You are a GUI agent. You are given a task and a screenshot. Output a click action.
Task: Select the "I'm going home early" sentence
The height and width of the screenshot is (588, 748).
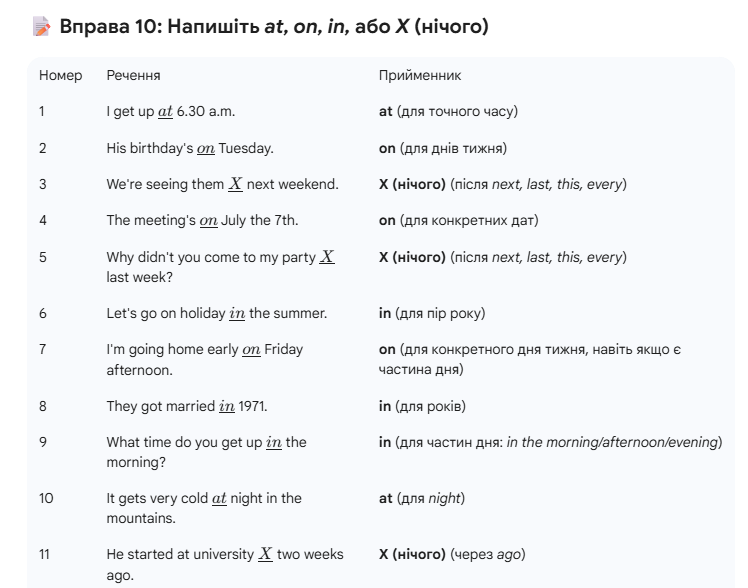pos(204,359)
